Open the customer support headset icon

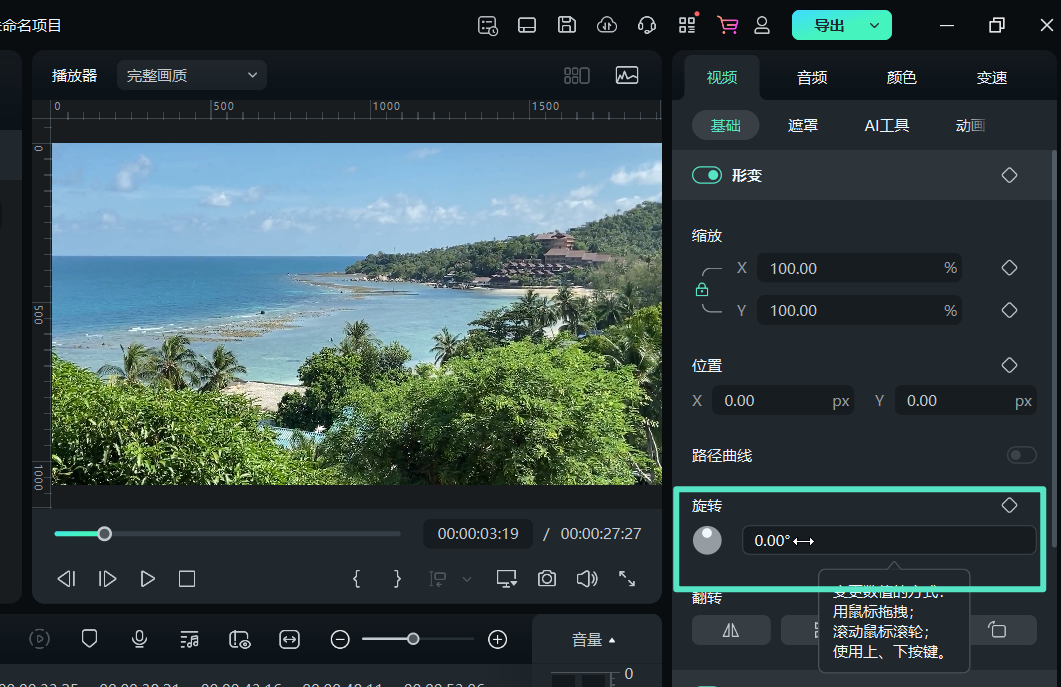tap(647, 25)
